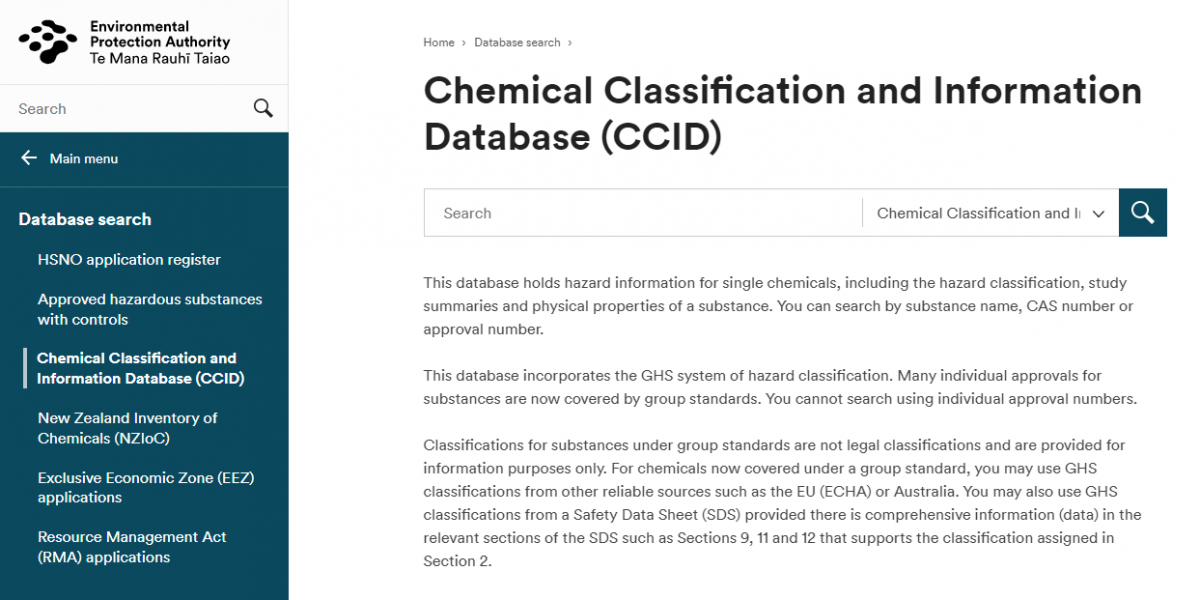Focus the CCID main search input field
Screen dimensions: 1200x600
click(643, 213)
